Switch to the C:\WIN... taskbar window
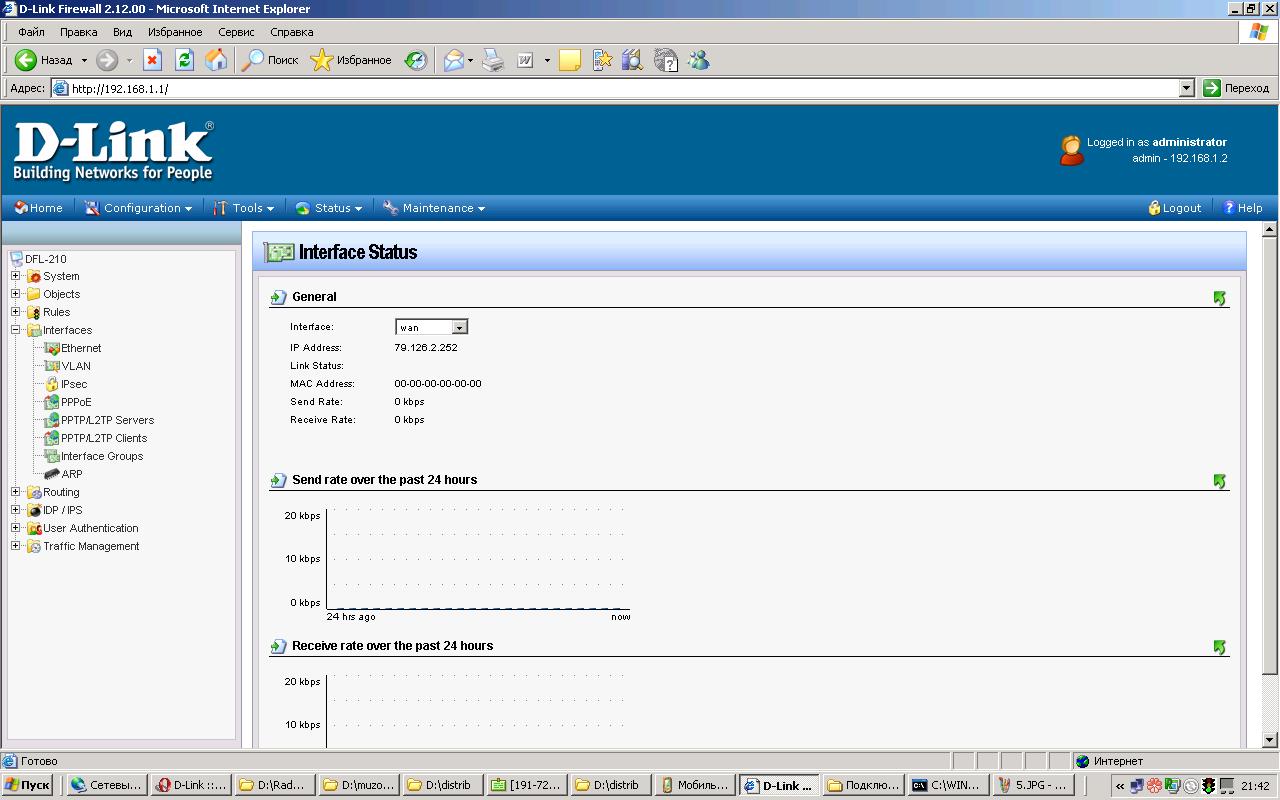Viewport: 1280px width, 800px height. pyautogui.click(x=946, y=785)
